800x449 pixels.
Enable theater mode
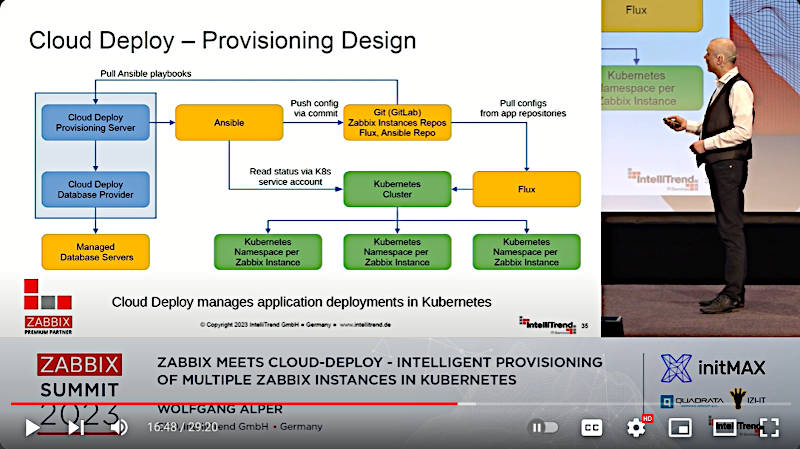tap(724, 428)
